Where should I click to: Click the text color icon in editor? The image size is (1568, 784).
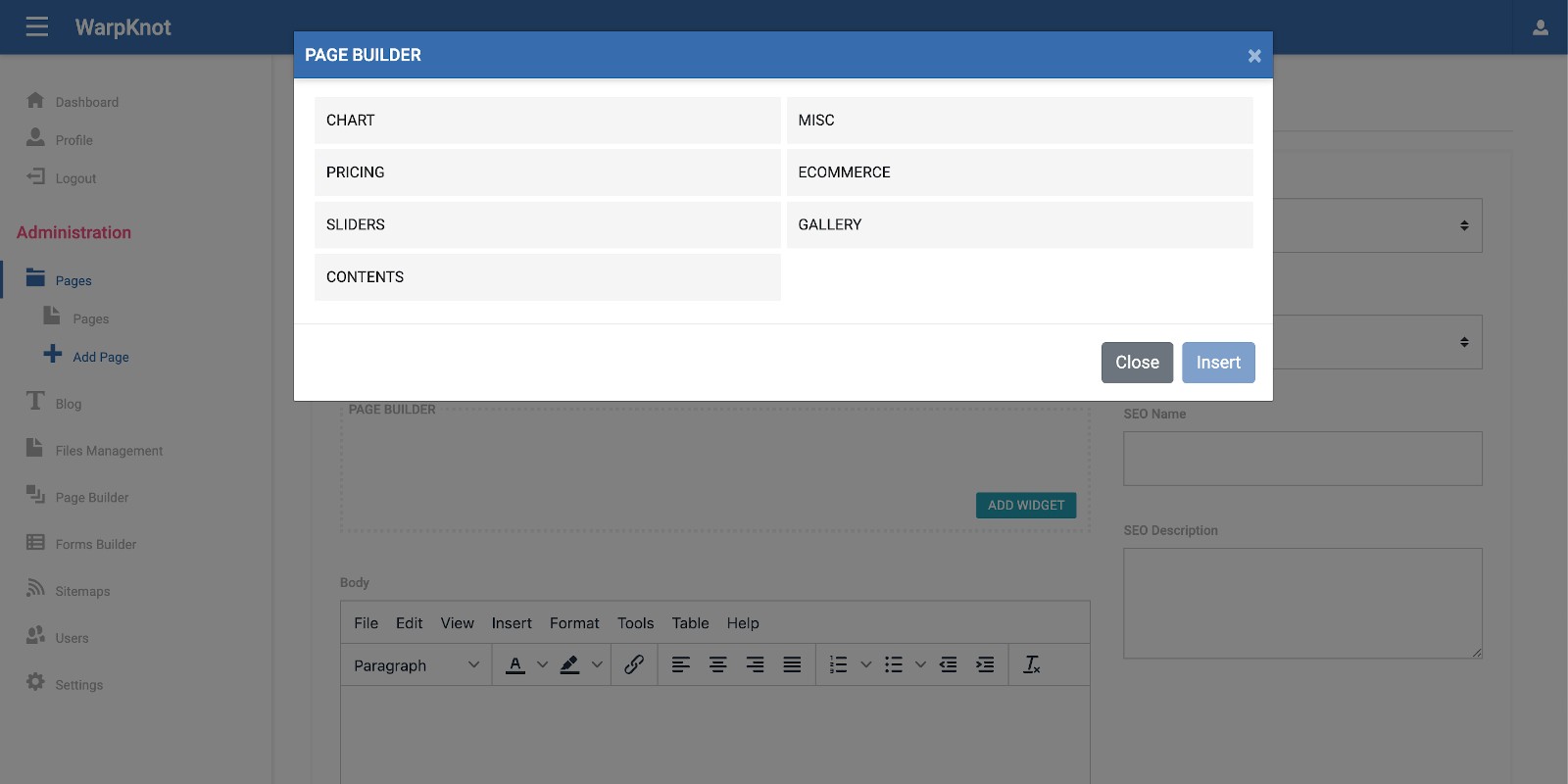515,664
